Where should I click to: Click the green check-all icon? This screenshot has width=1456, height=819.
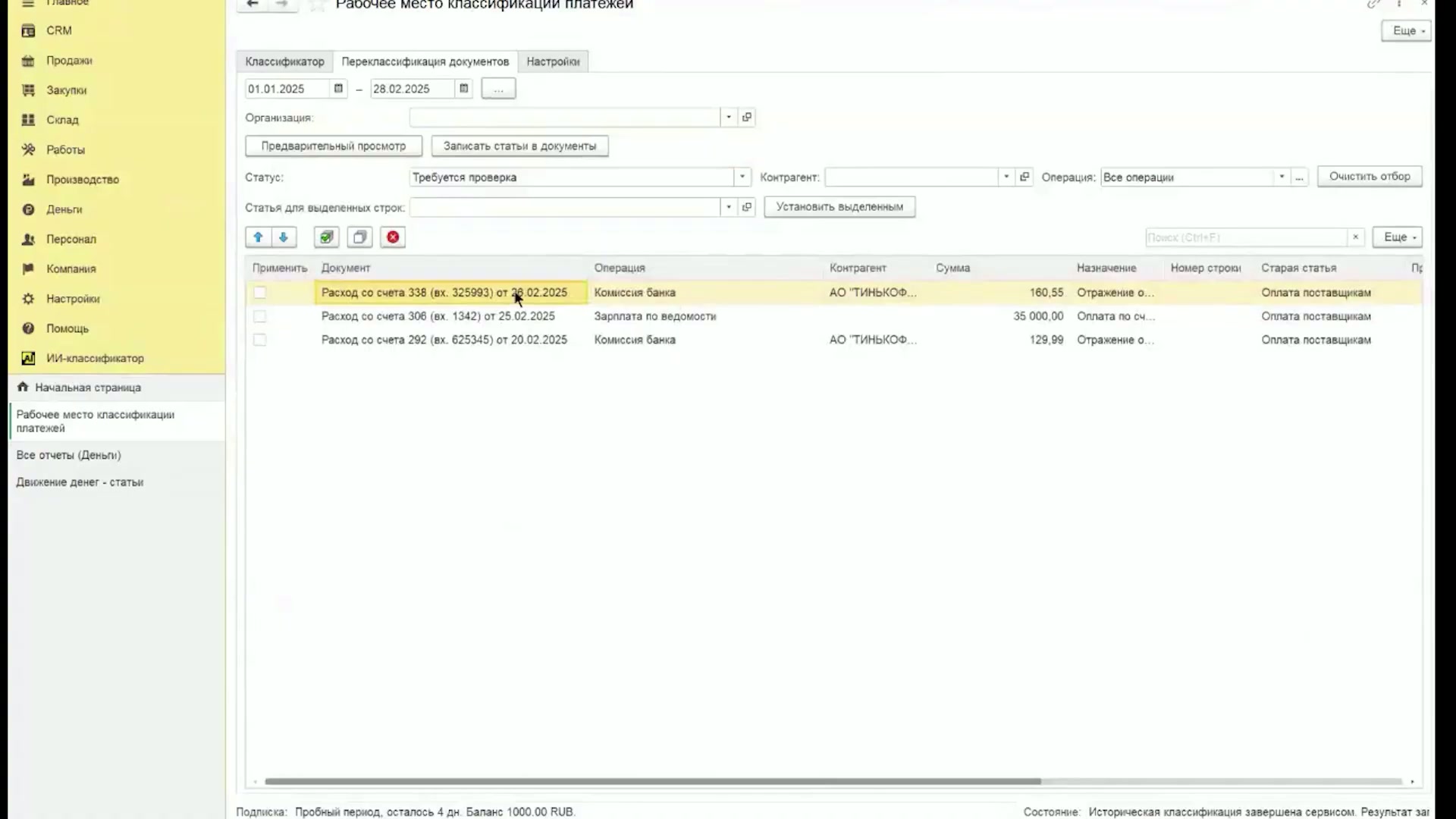tap(327, 237)
